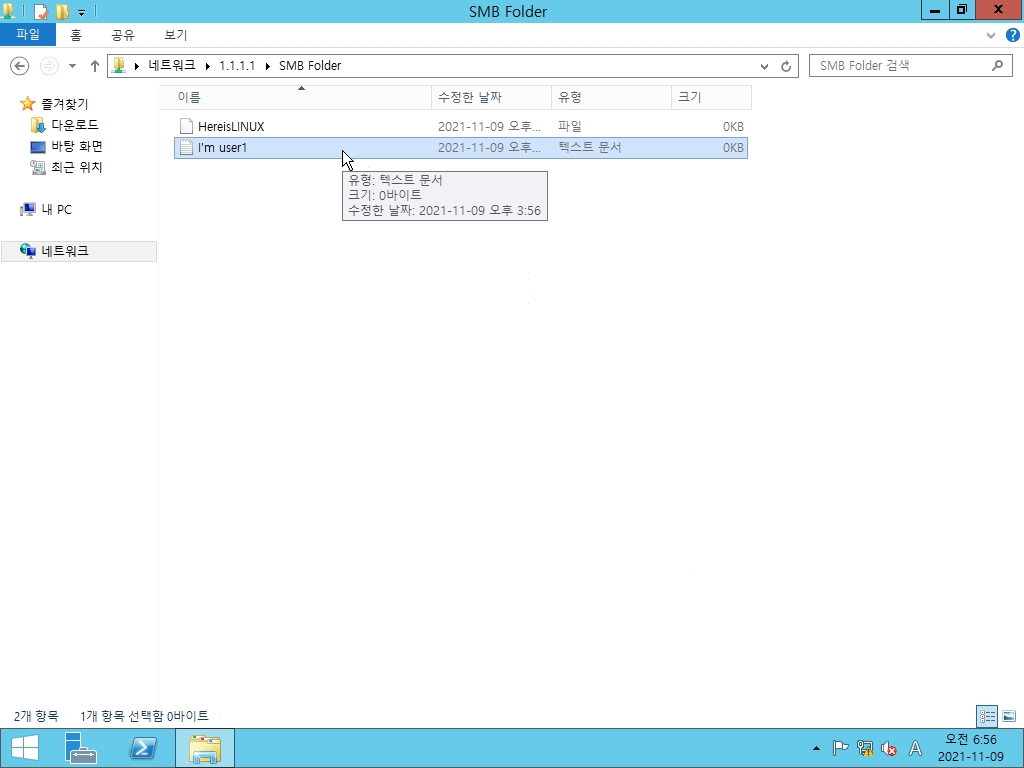Select 즐겨찾기 in the navigation pane
The image size is (1024, 768).
65,104
